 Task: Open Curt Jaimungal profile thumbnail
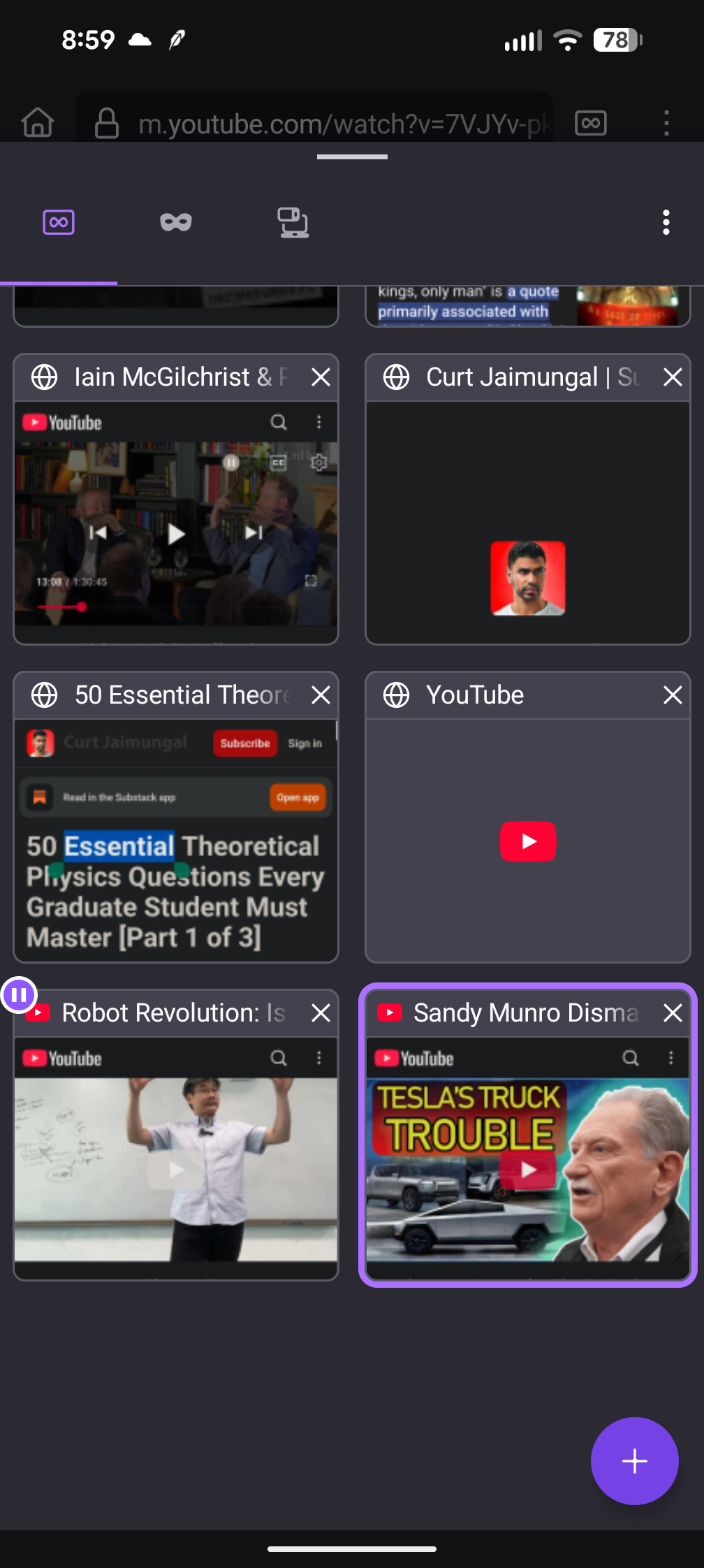click(528, 523)
